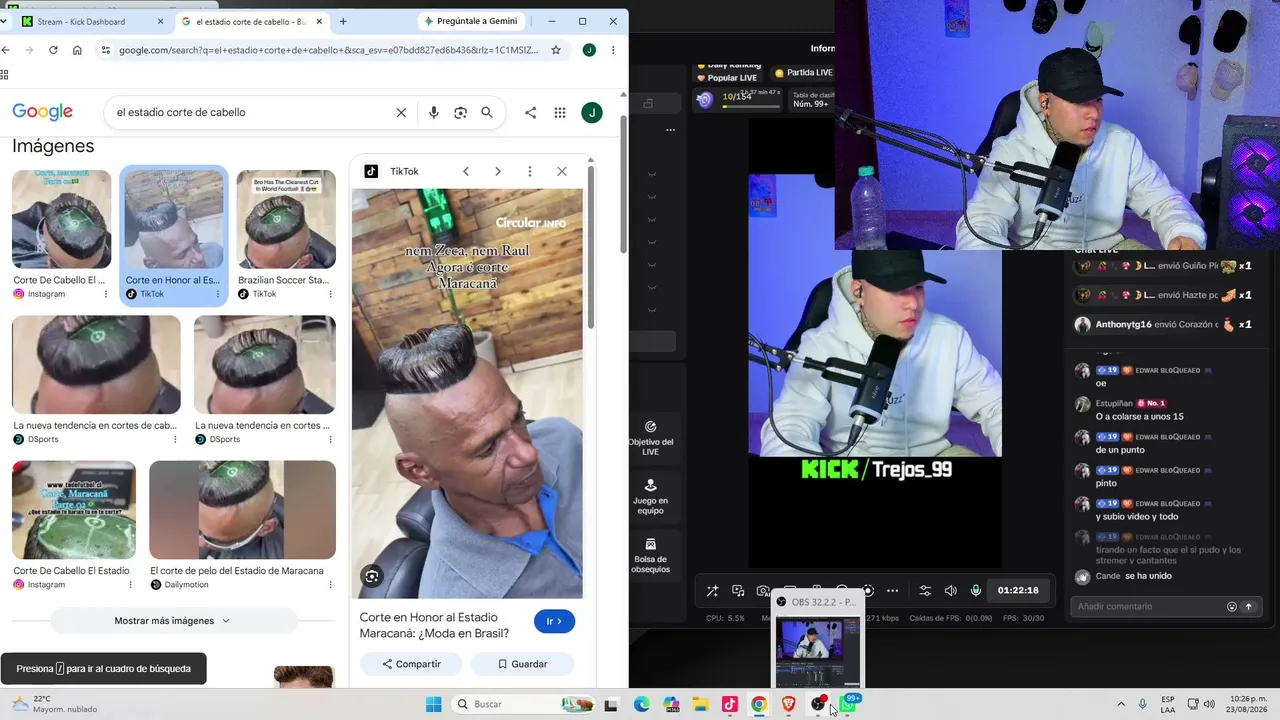Show previous image in the TikTok preview panel
The height and width of the screenshot is (720, 1280).
(466, 171)
